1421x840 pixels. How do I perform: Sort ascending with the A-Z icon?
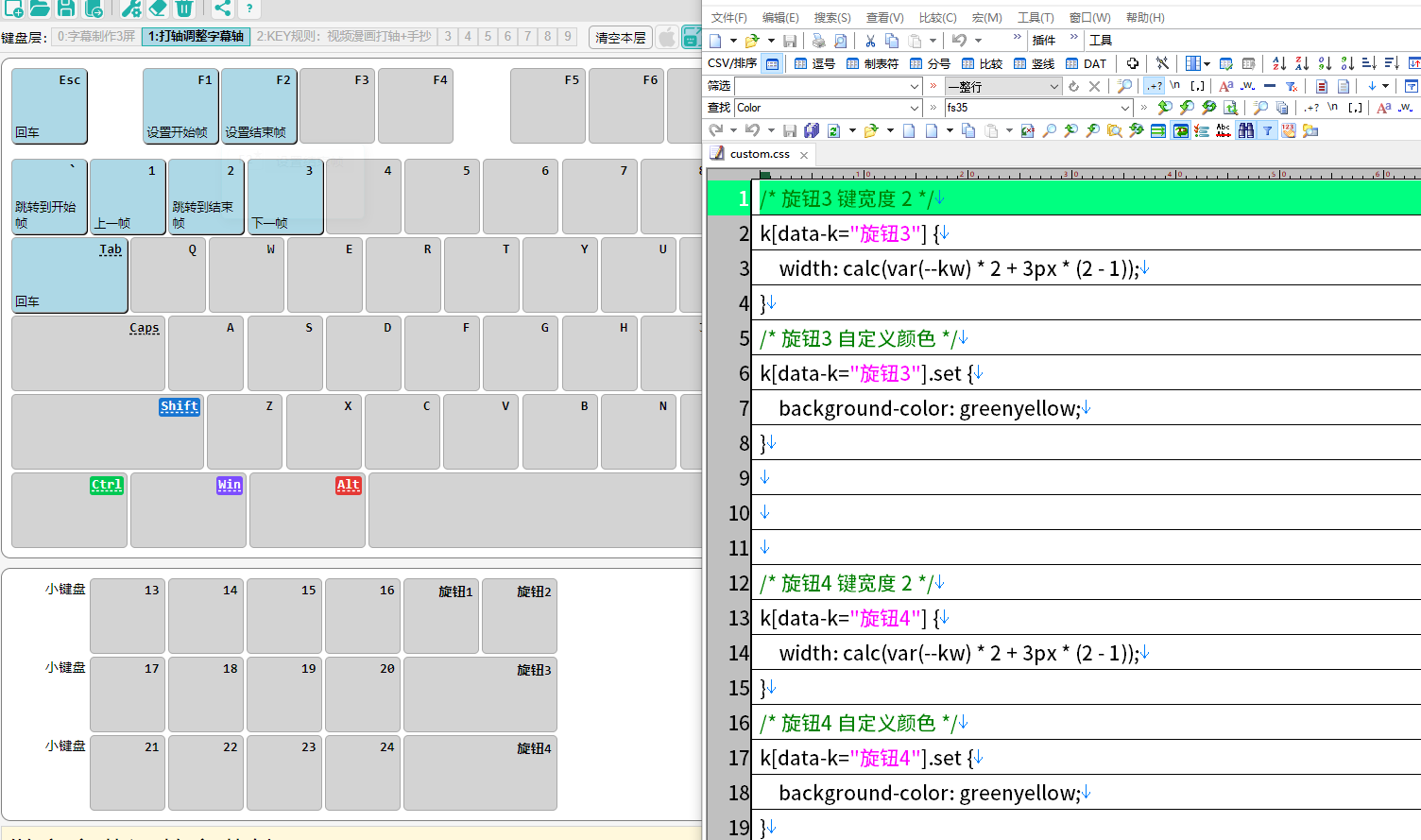[x=1279, y=63]
